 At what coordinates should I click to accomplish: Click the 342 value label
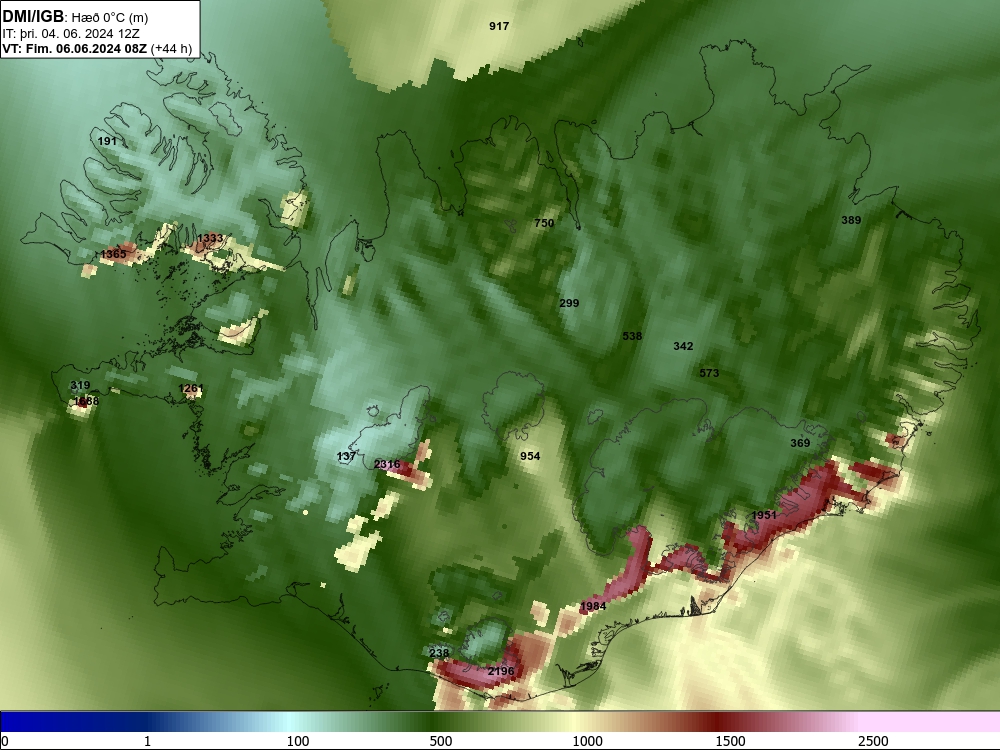pyautogui.click(x=683, y=346)
